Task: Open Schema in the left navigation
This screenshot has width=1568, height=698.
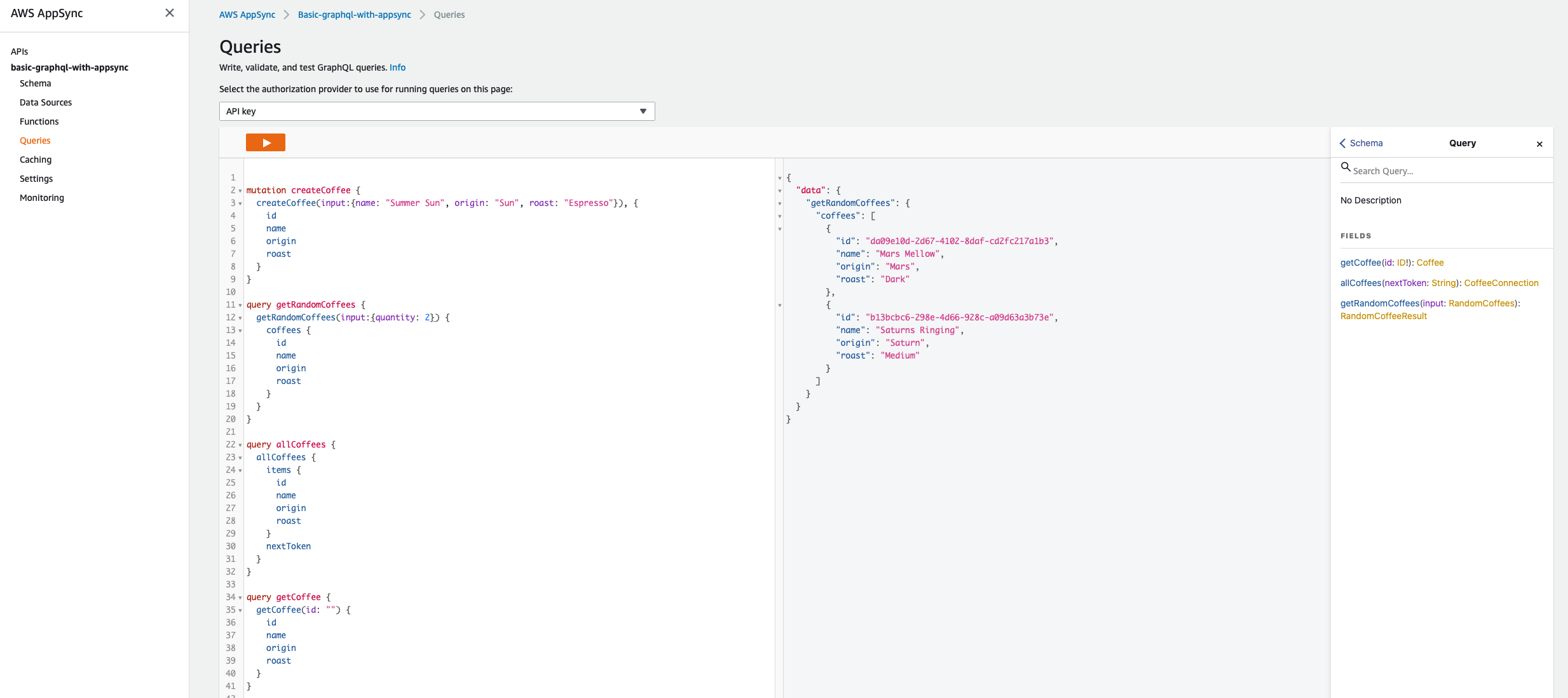Action: (x=35, y=83)
